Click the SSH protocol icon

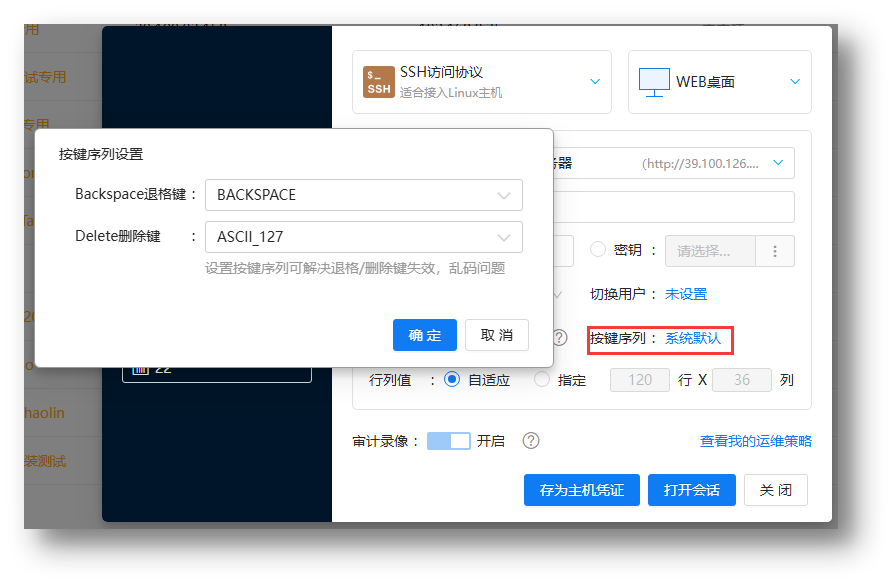point(379,82)
